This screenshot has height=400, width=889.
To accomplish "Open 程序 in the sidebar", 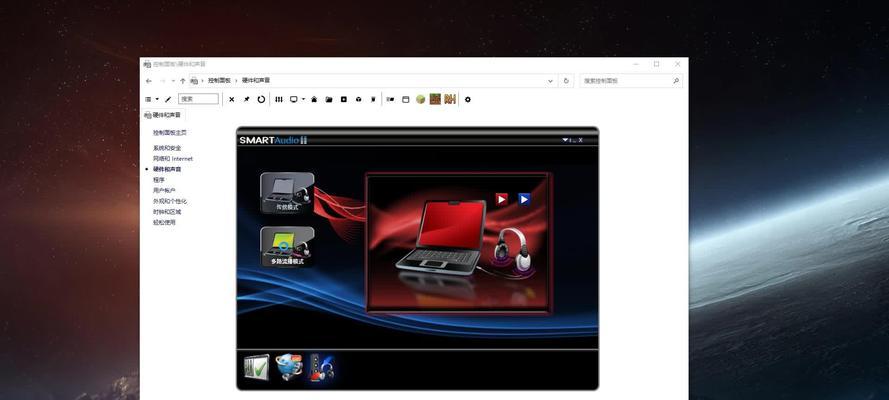I will coord(159,180).
